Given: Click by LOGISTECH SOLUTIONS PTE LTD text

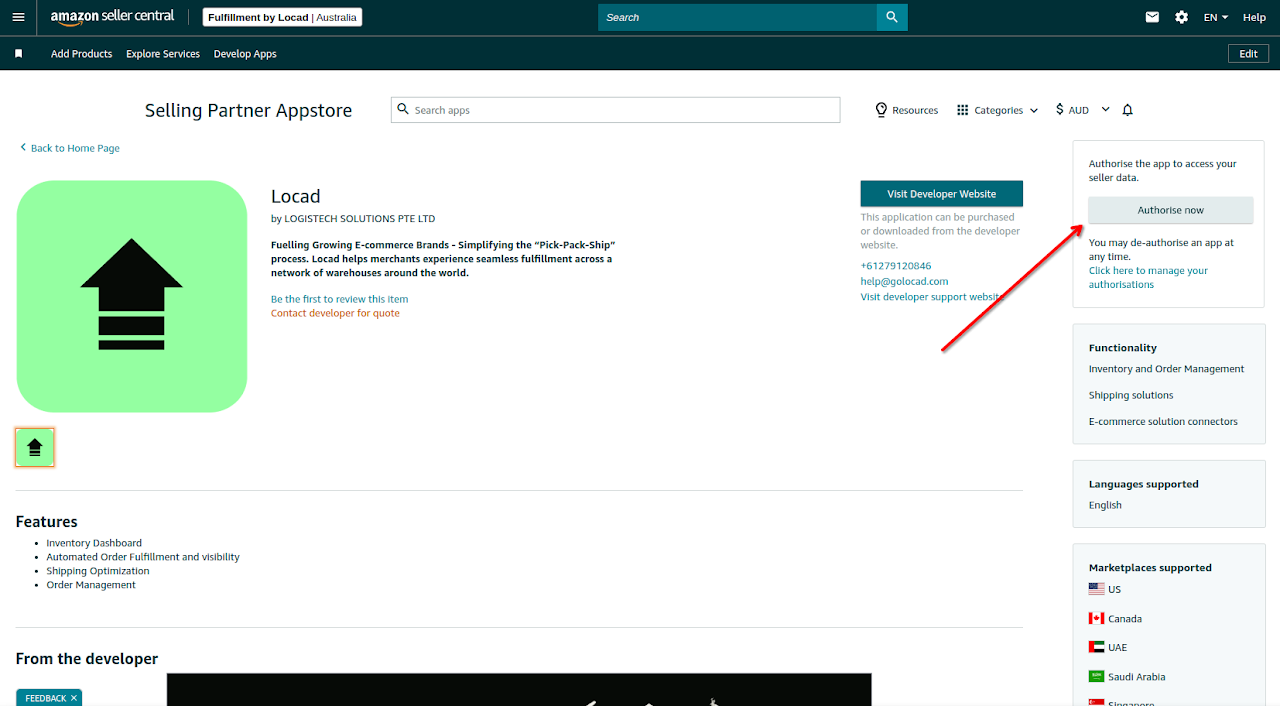Looking at the screenshot, I should point(353,218).
